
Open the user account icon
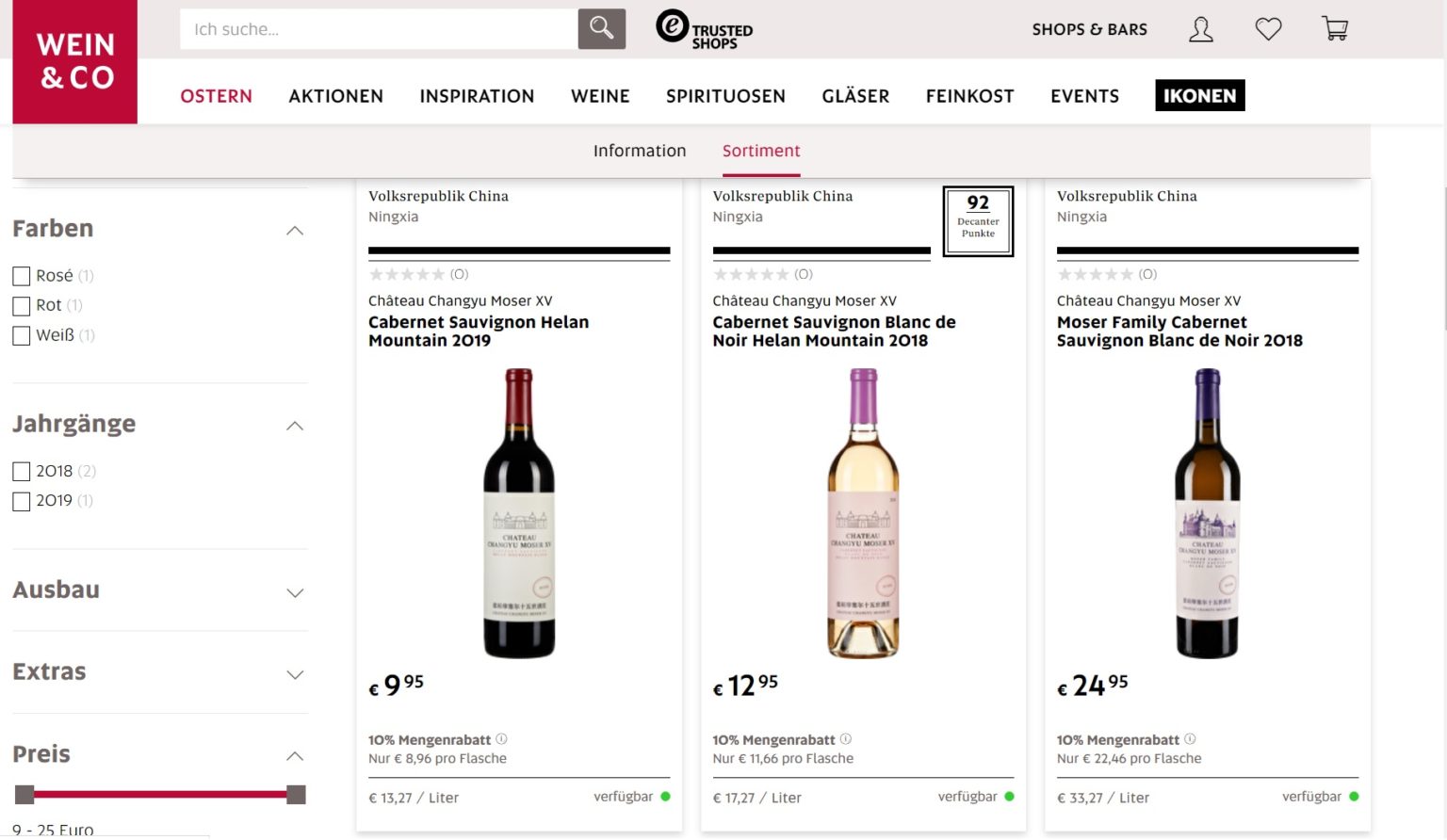[1200, 30]
